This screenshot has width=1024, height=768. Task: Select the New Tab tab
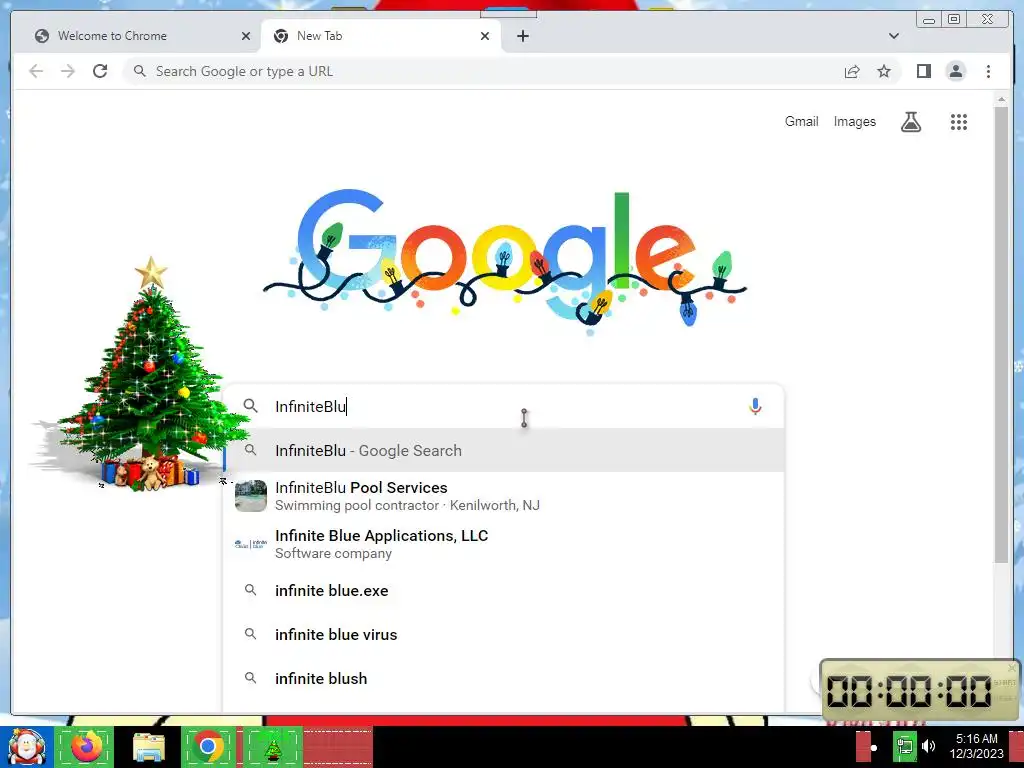[x=381, y=36]
